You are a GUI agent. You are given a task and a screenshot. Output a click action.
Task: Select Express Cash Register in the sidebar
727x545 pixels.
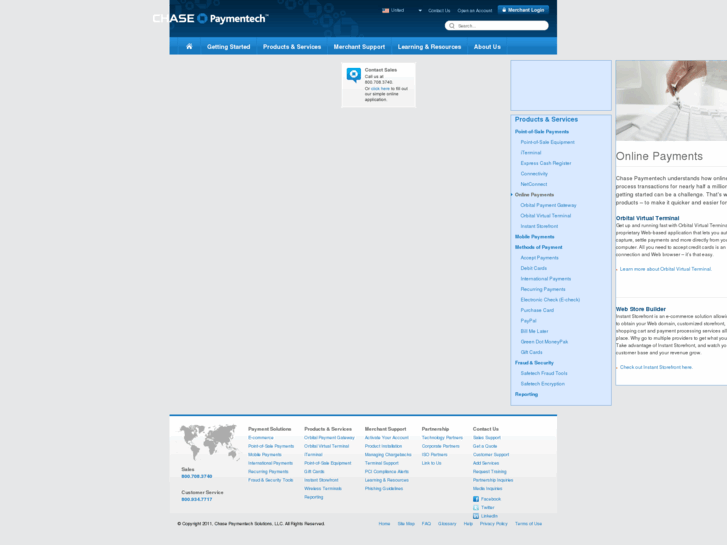point(546,163)
